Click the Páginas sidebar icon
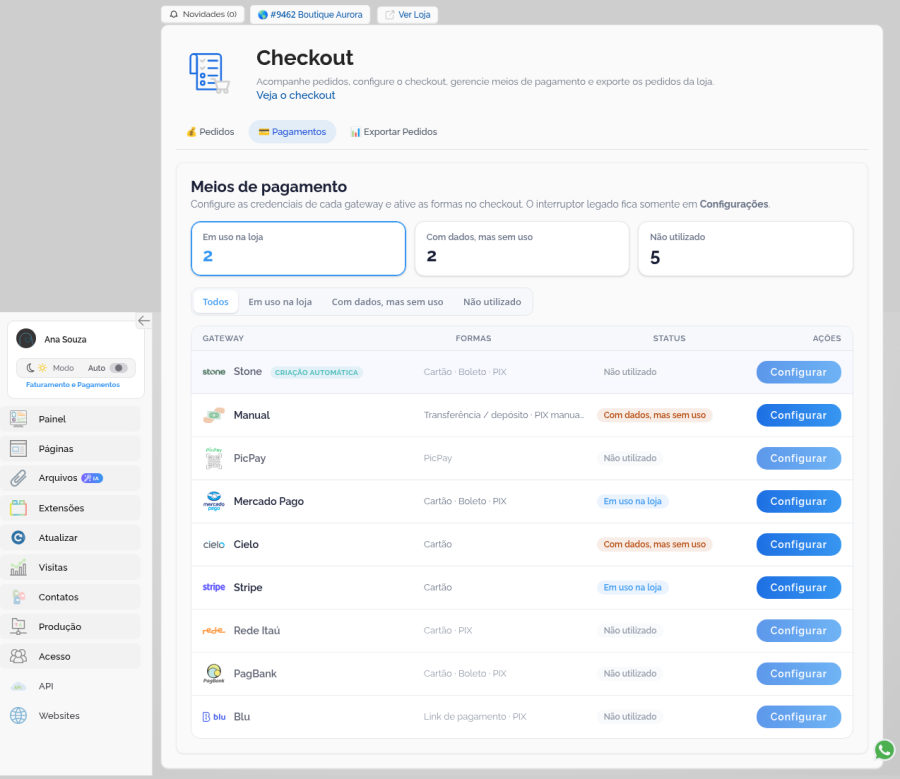Screen dimensions: 900x779 [x=18, y=448]
